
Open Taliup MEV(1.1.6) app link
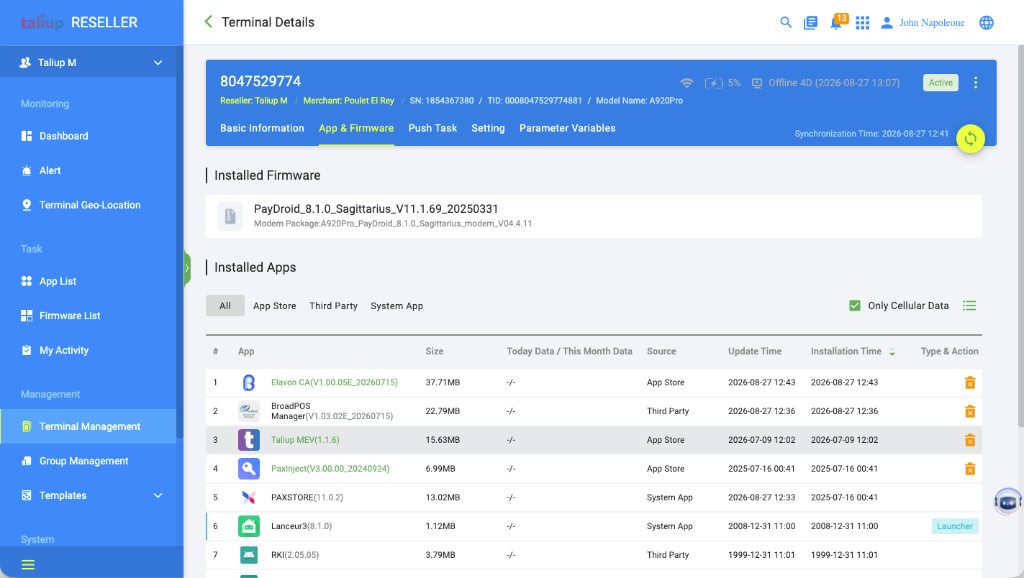(305, 440)
